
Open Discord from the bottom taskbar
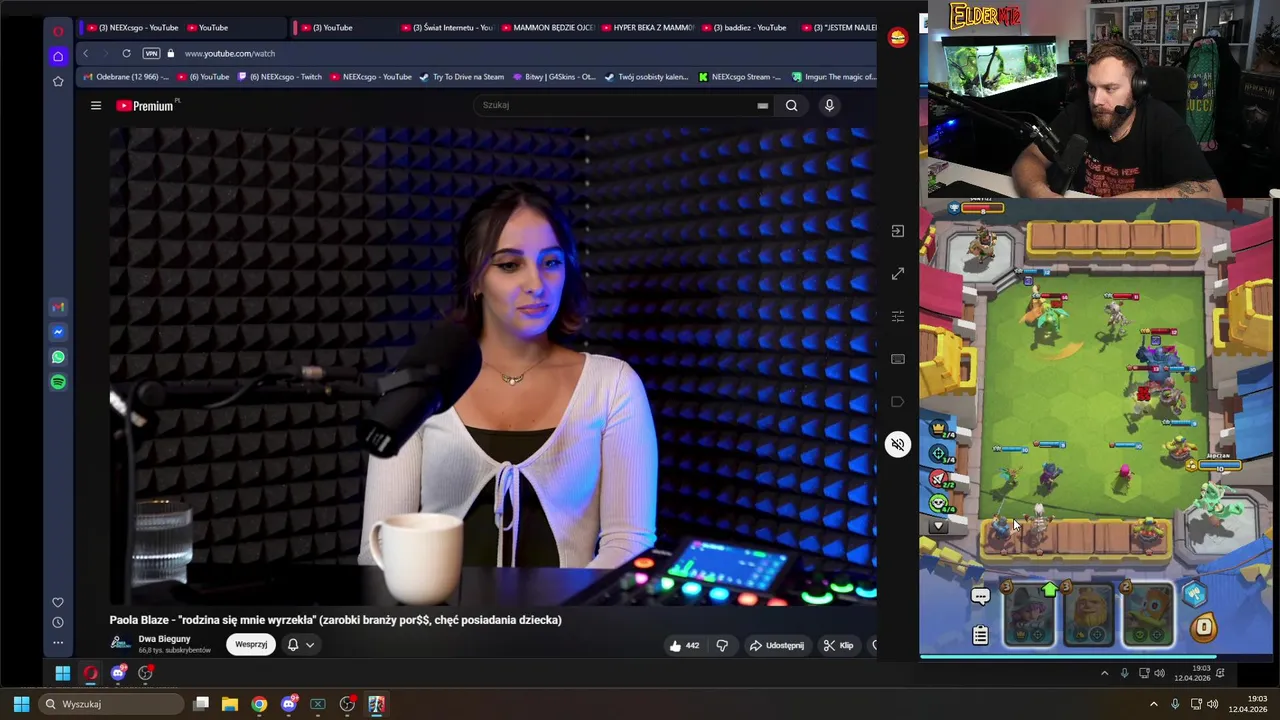[x=289, y=704]
